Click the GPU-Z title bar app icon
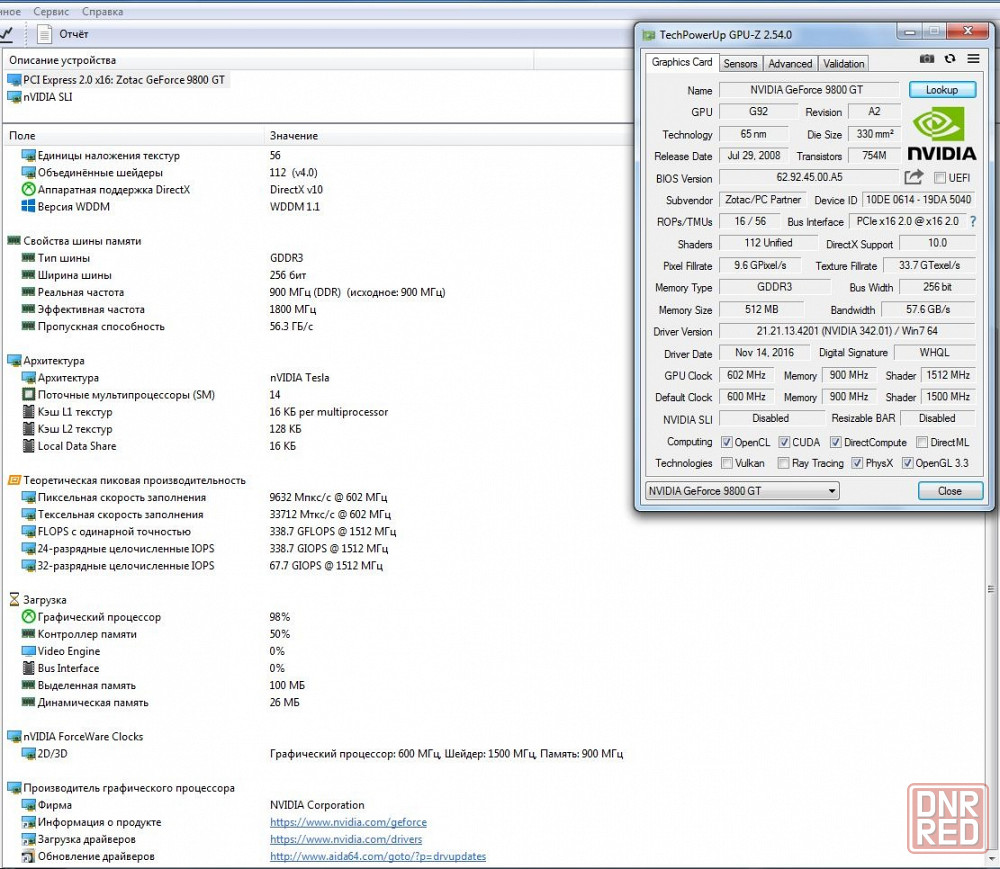 [x=649, y=35]
